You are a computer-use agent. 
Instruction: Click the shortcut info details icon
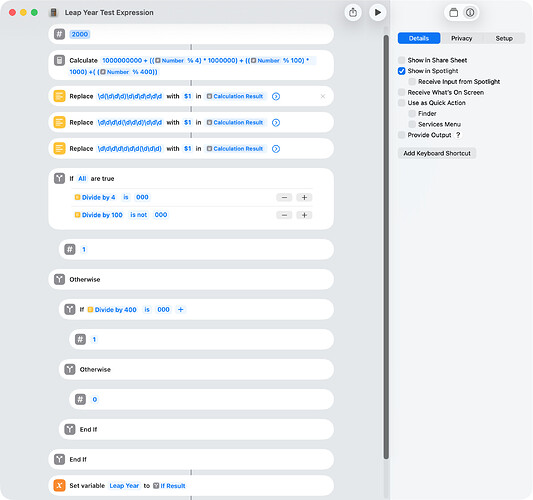(x=470, y=13)
